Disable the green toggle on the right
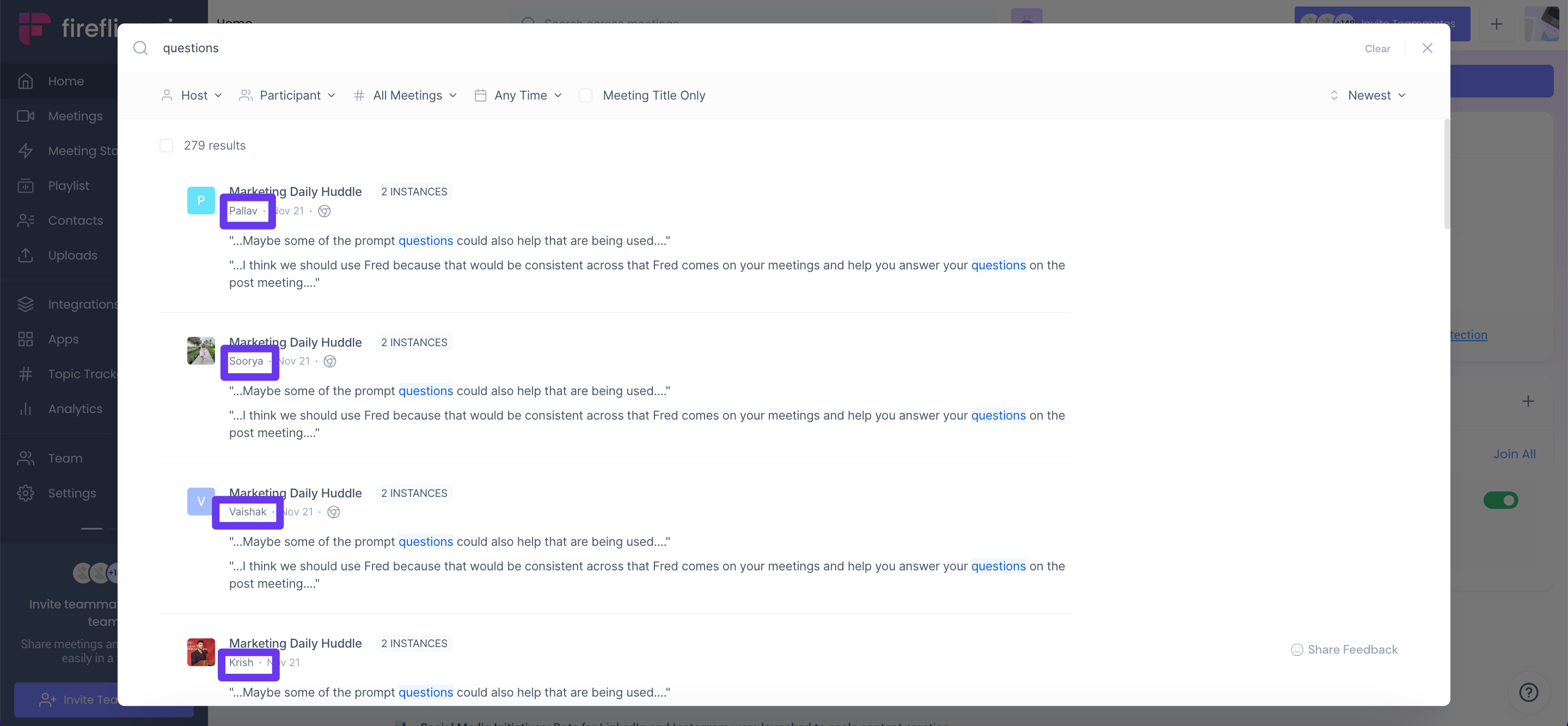 tap(1501, 500)
